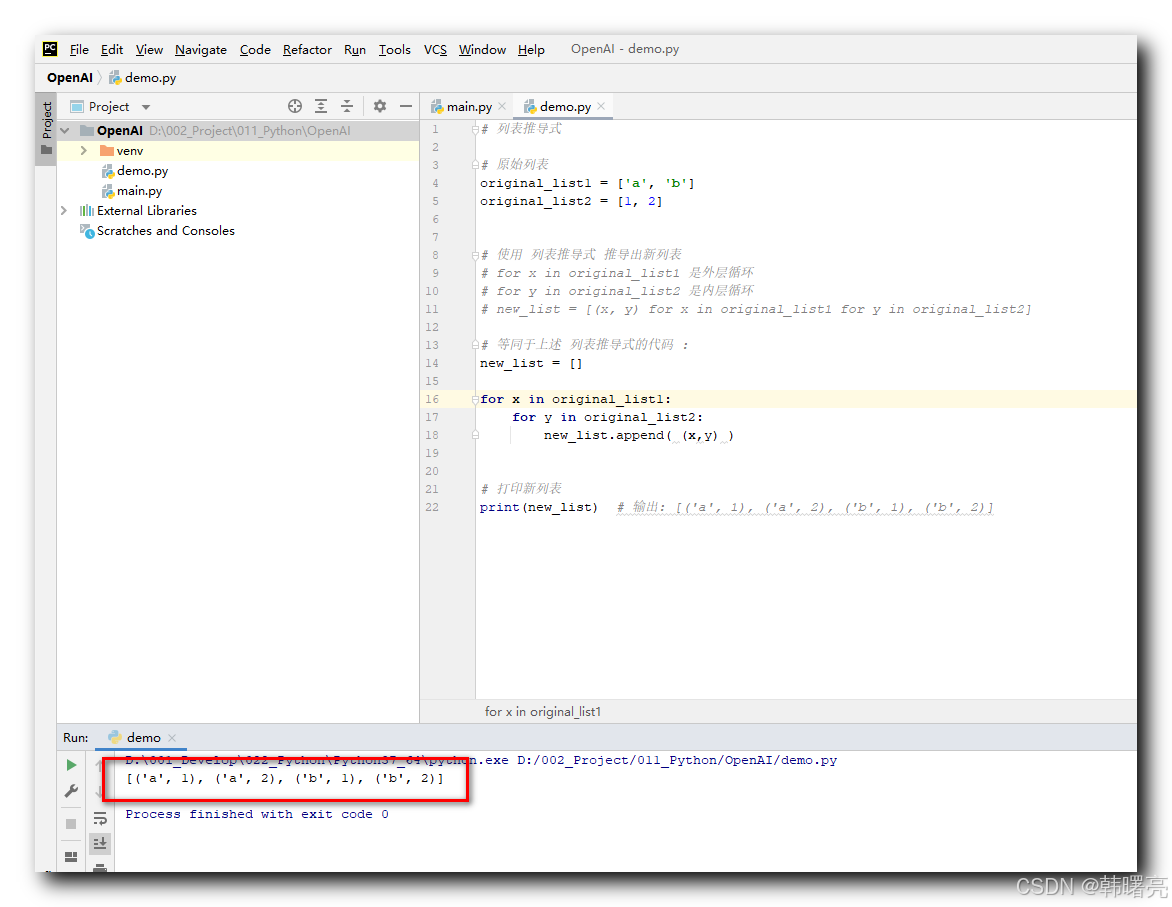Click the OpenAI breadcrumb link
Image resolution: width=1172 pixels, height=907 pixels.
click(69, 77)
